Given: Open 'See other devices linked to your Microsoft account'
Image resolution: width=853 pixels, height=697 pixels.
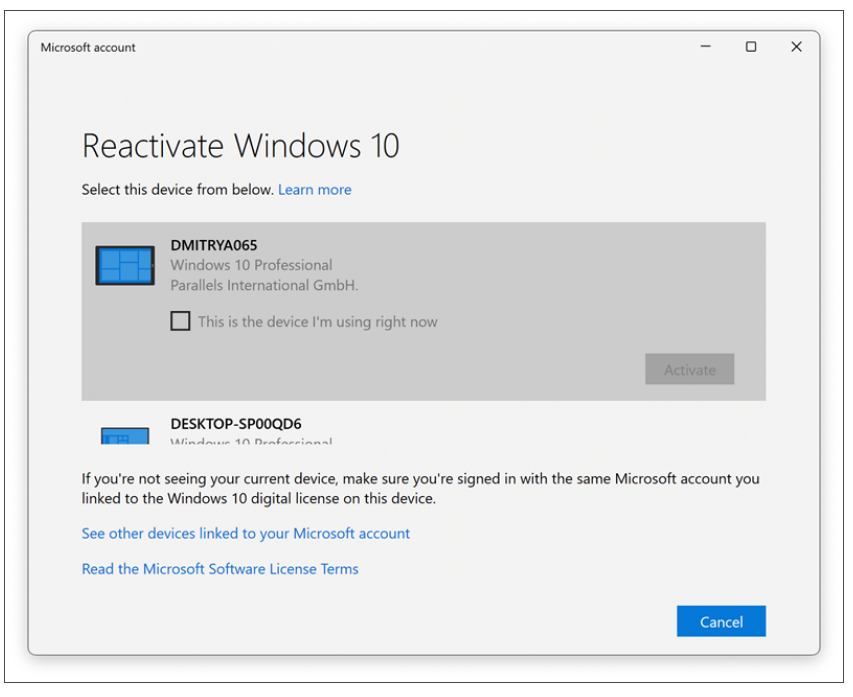Looking at the screenshot, I should tap(245, 534).
